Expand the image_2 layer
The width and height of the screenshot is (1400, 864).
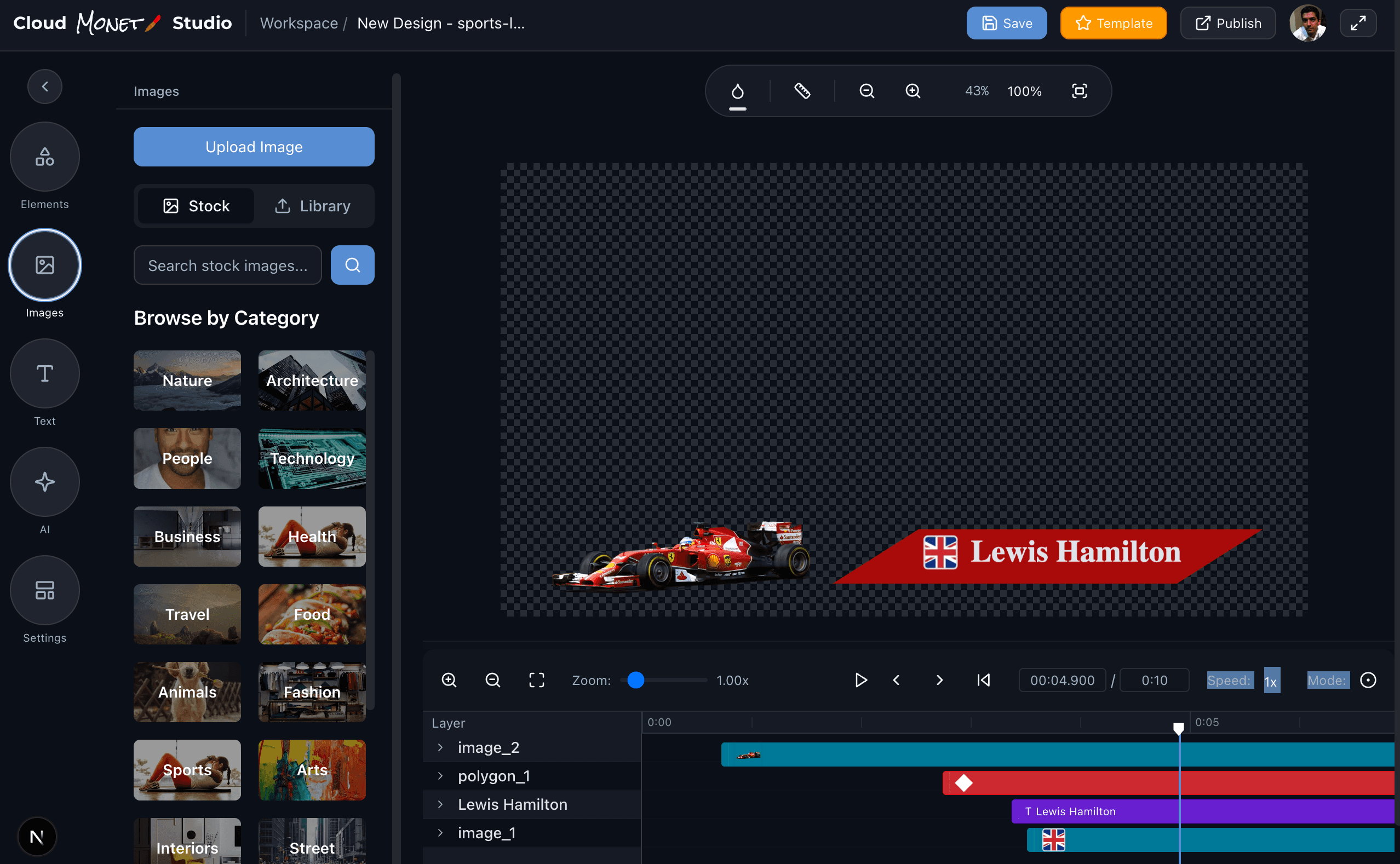(x=440, y=747)
